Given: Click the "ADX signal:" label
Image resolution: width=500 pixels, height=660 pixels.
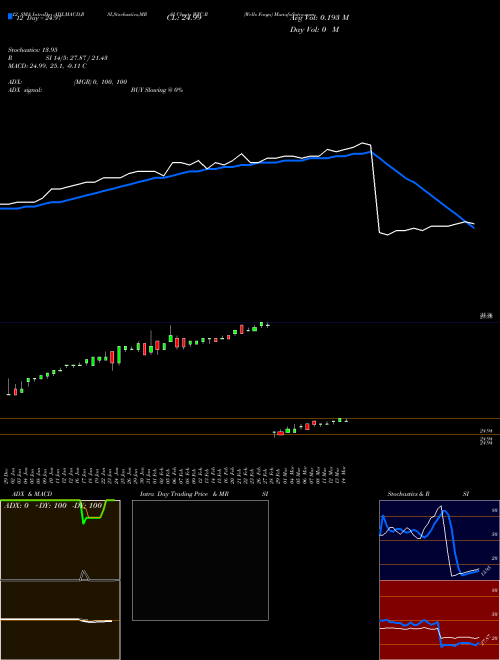Looking at the screenshot, I should [25, 90].
